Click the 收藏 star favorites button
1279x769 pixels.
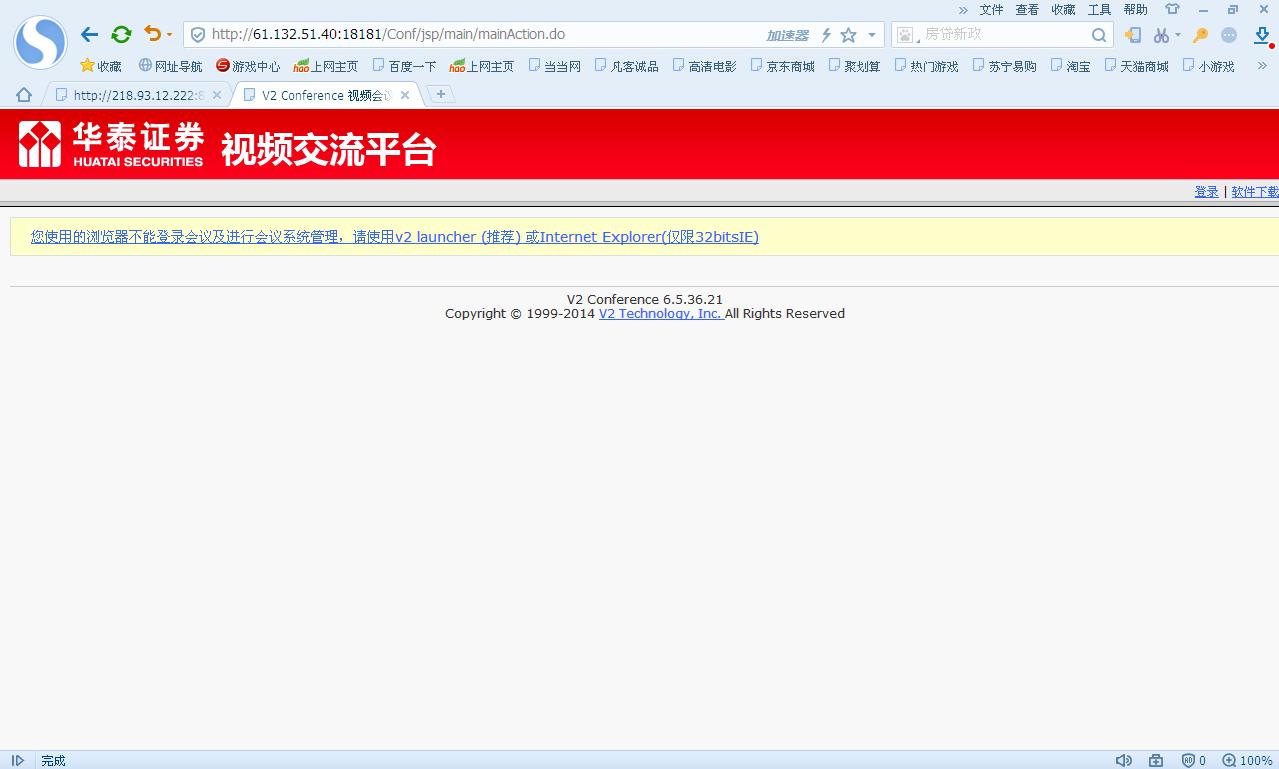101,66
